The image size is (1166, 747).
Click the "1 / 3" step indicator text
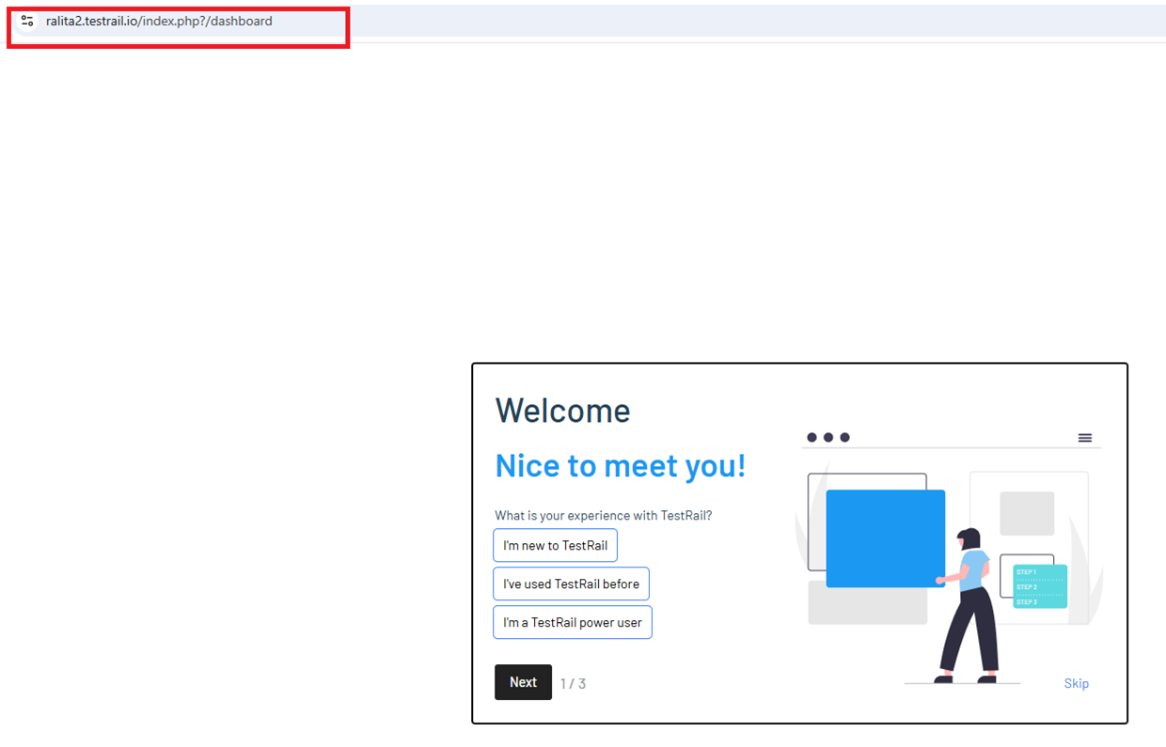(573, 684)
